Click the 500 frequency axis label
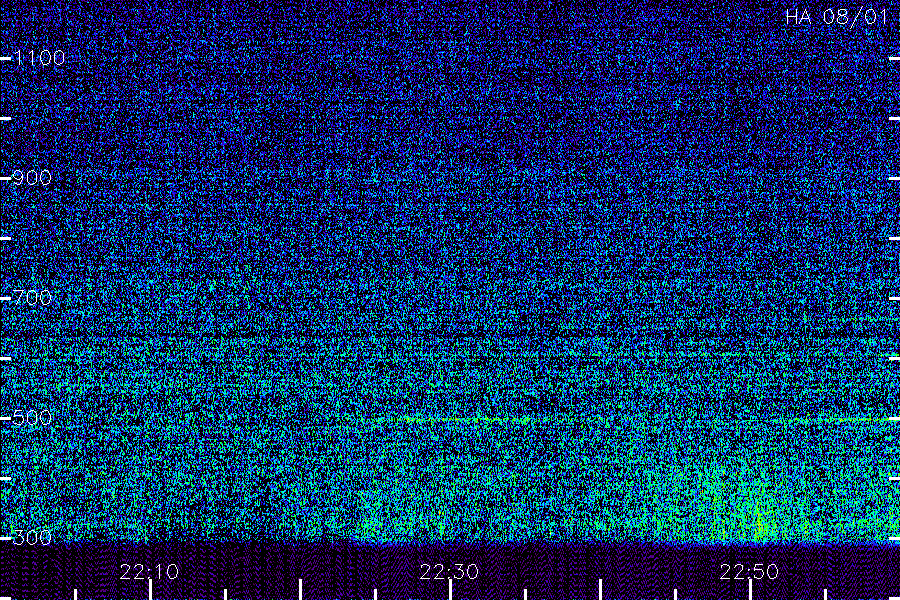The width and height of the screenshot is (900, 600). click(32, 417)
